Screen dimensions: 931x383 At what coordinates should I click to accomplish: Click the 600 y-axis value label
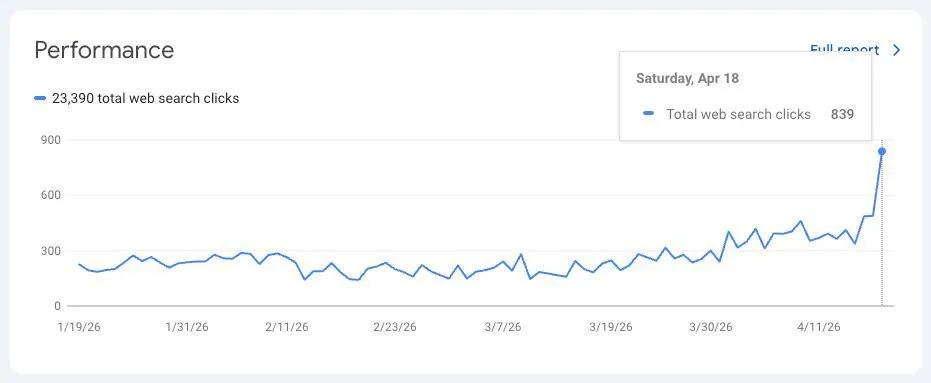coord(52,195)
